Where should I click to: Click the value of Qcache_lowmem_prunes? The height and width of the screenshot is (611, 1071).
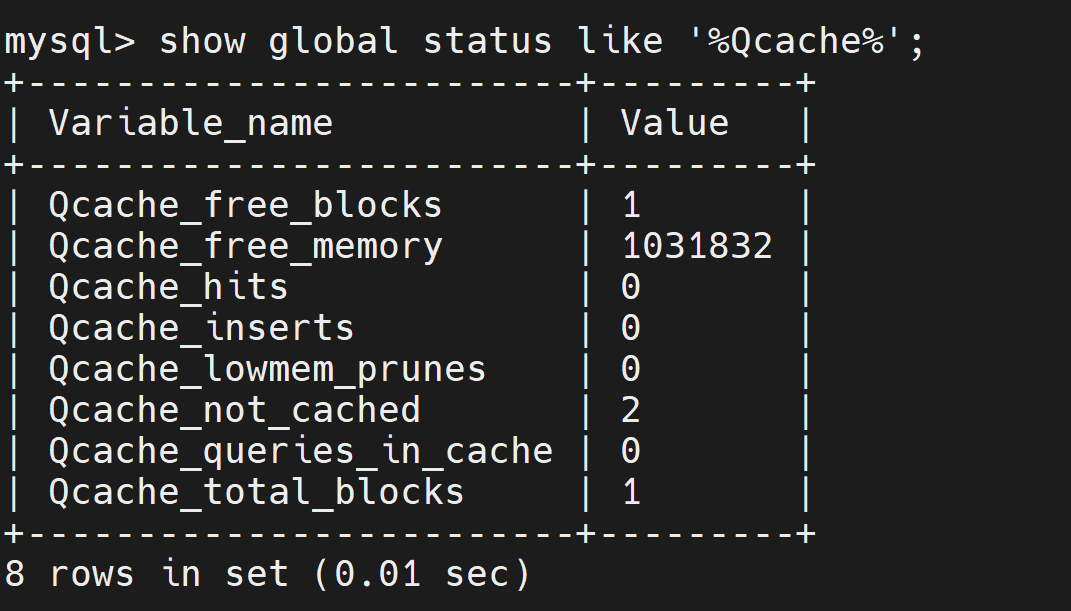tap(631, 370)
